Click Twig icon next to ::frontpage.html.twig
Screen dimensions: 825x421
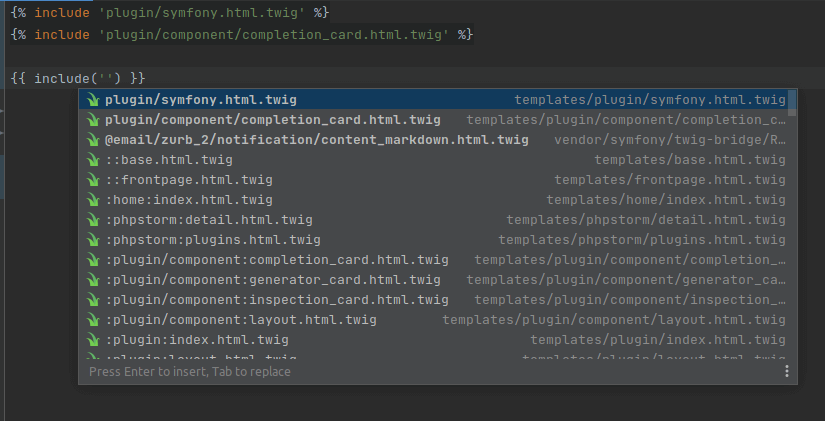click(92, 180)
